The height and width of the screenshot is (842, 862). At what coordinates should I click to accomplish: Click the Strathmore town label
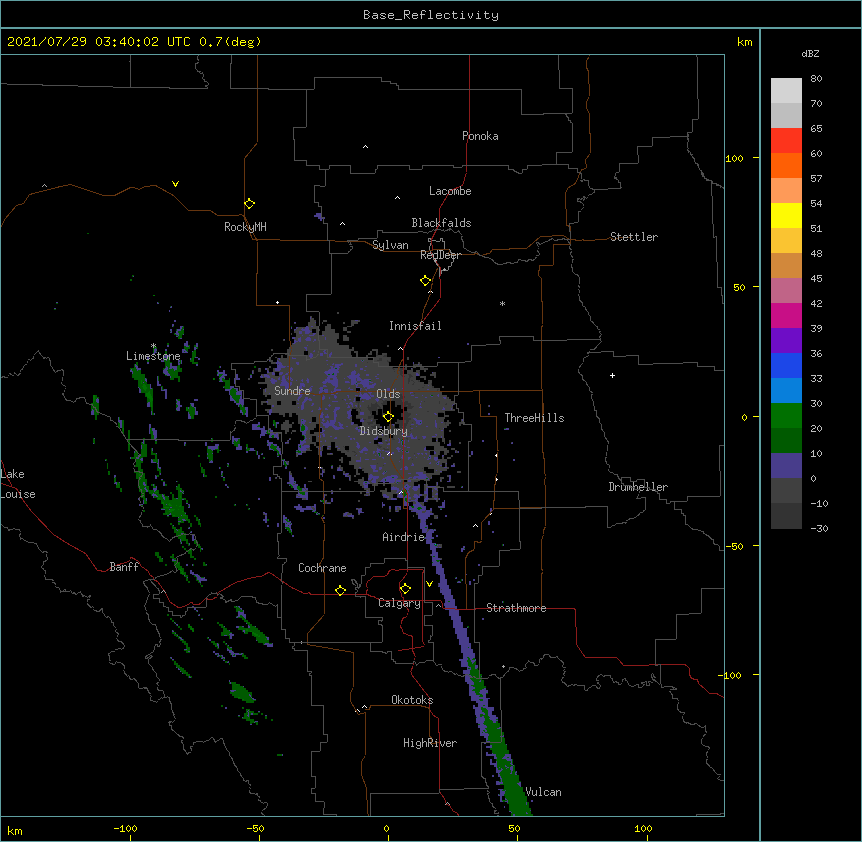(x=516, y=608)
